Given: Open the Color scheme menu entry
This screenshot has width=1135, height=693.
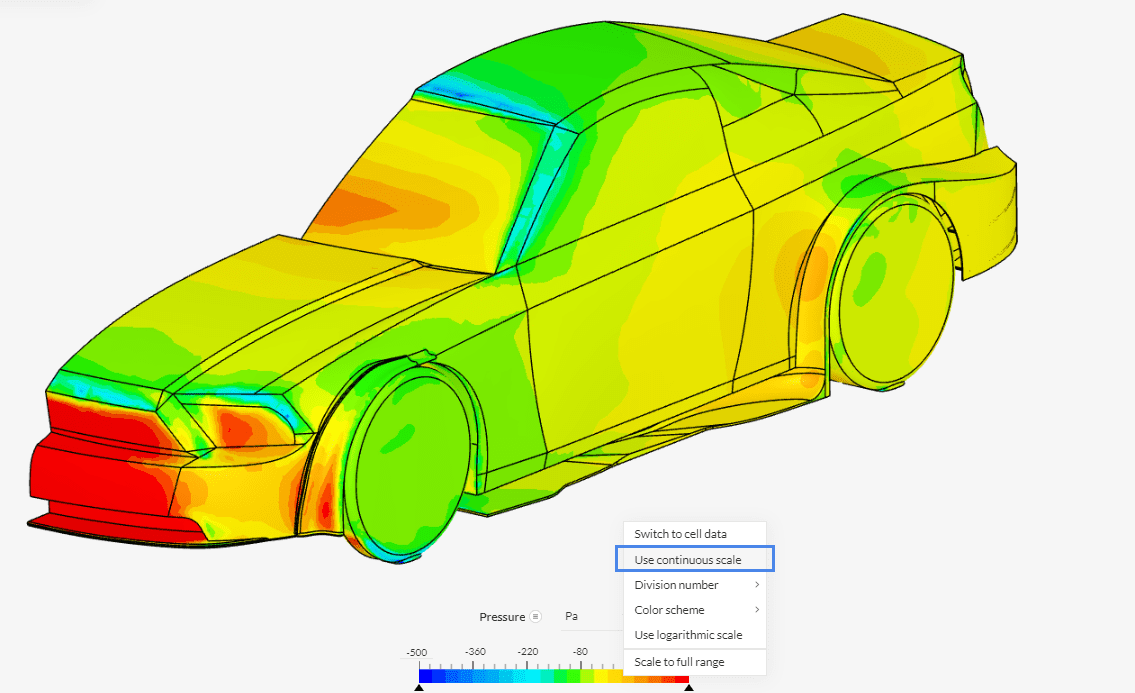Looking at the screenshot, I should 669,610.
